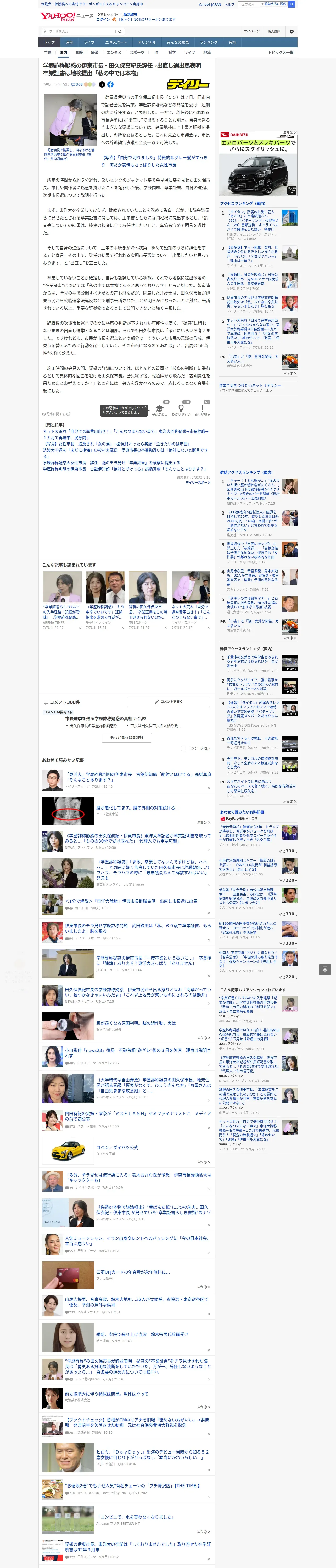
Task: Open the 308 comments count icon
Action: [x=77, y=85]
